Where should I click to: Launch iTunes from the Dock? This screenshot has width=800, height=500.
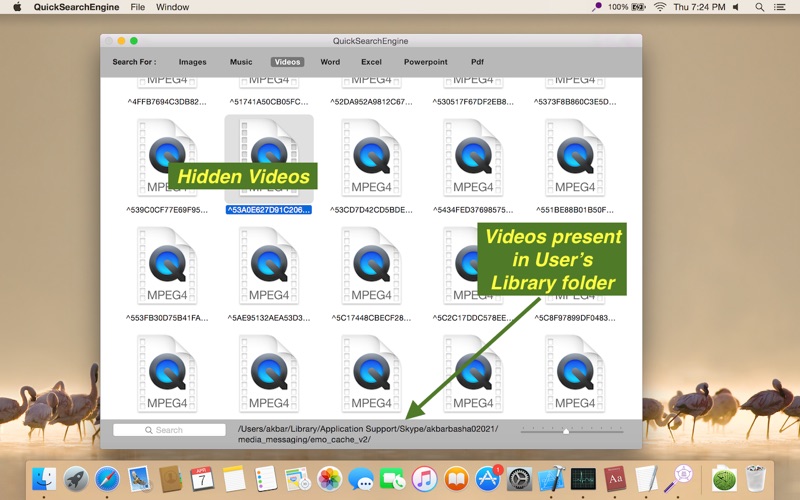(424, 480)
